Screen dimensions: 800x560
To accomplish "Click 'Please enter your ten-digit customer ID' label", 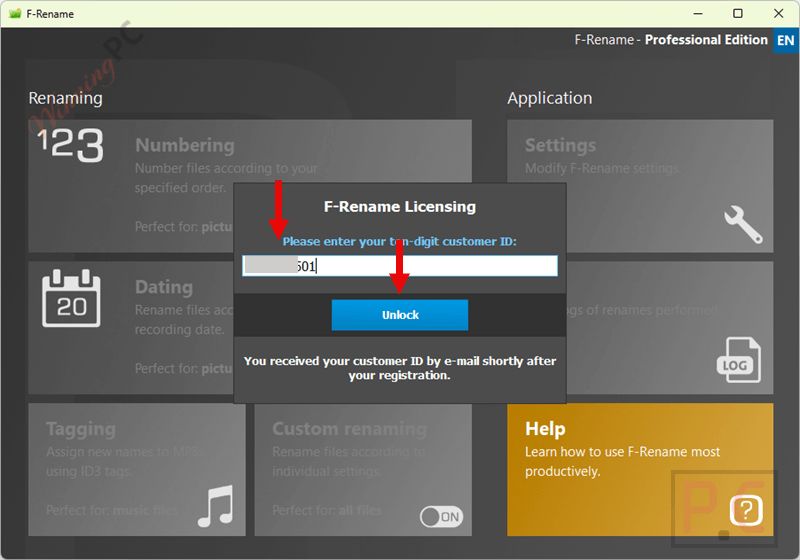I will click(x=399, y=241).
